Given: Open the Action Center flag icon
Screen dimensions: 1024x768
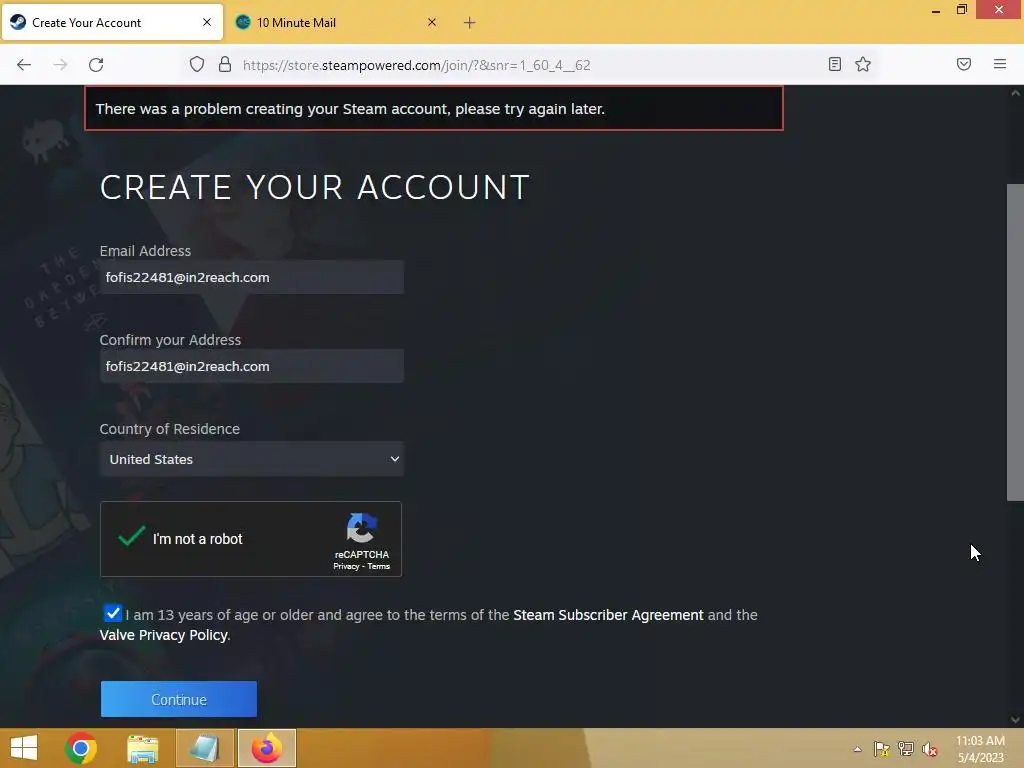Looking at the screenshot, I should point(882,749).
